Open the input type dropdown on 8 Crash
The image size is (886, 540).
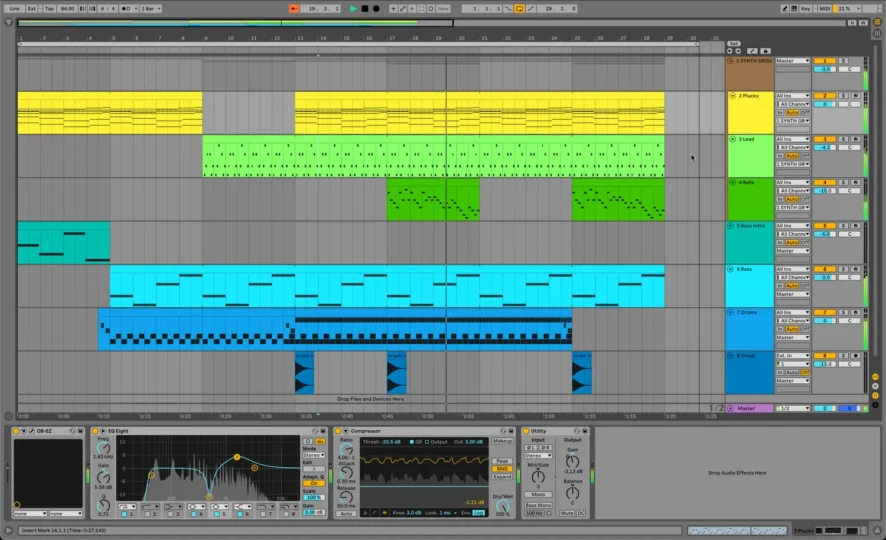pyautogui.click(x=793, y=355)
